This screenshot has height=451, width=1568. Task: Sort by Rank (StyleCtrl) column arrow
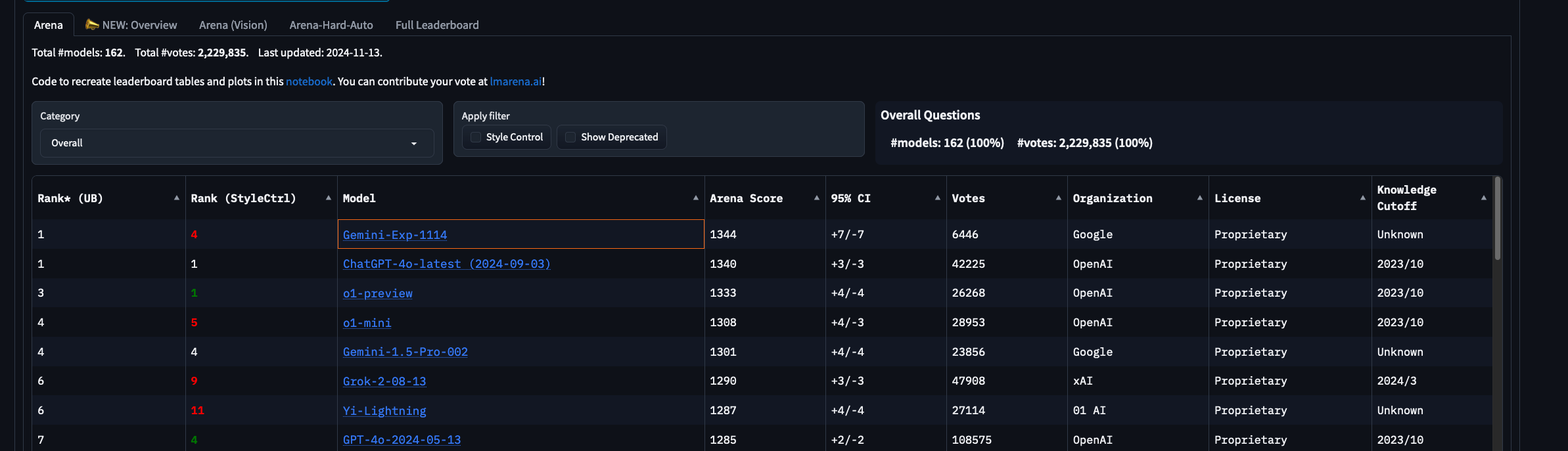pos(328,198)
